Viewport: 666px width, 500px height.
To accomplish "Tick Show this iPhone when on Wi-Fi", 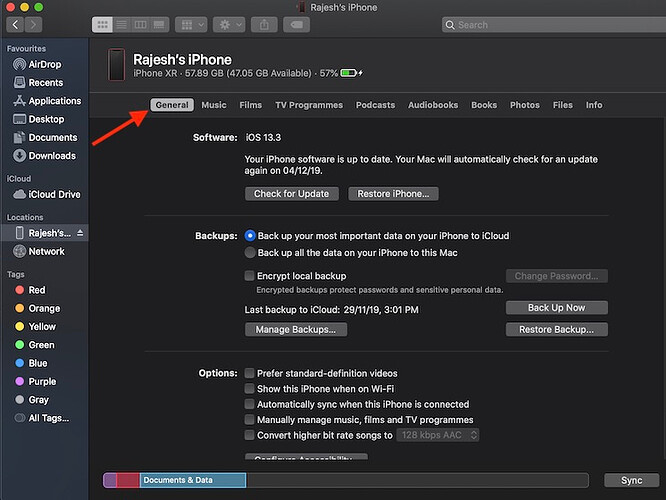I will tap(250, 389).
